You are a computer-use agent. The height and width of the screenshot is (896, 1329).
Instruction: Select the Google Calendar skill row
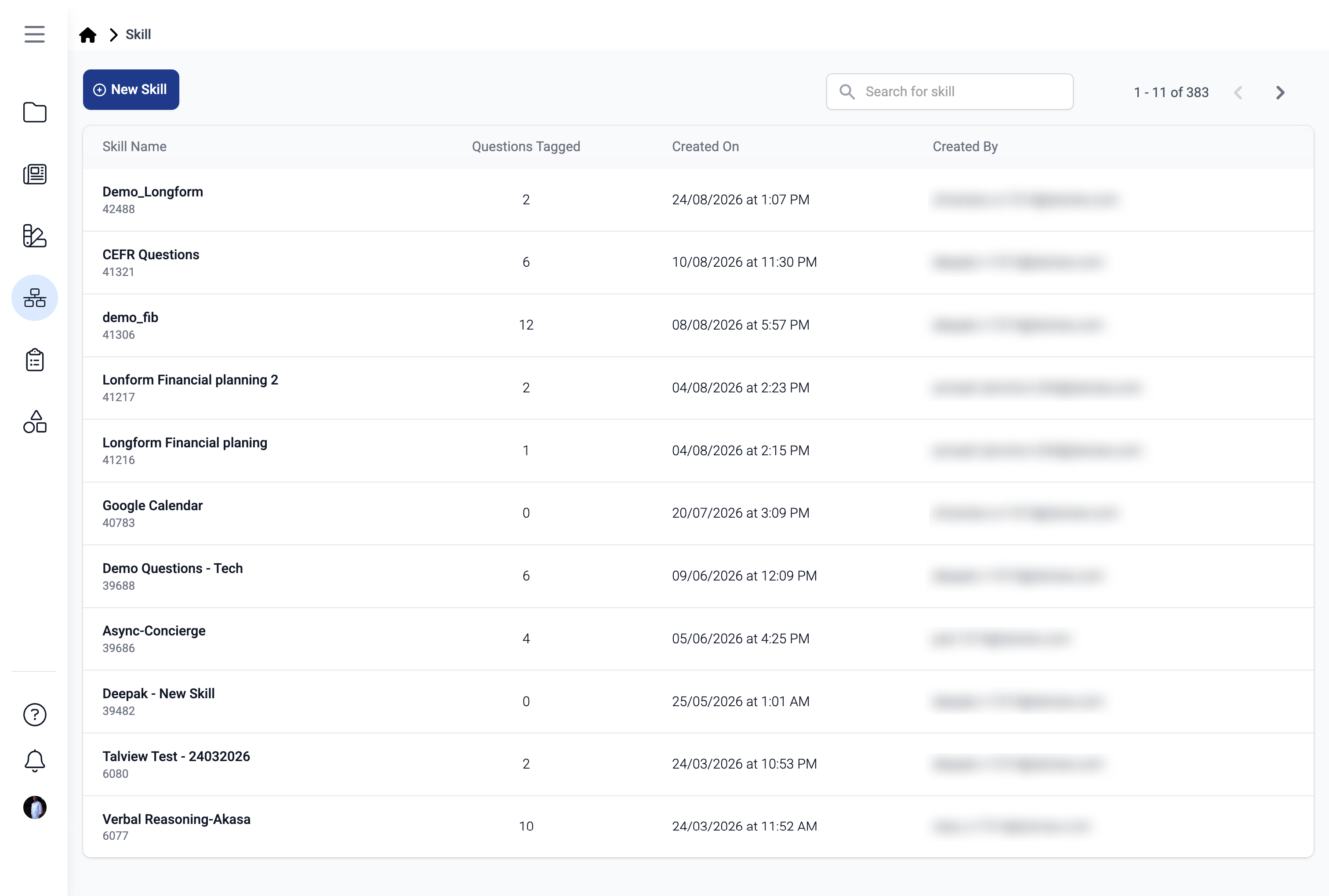698,513
